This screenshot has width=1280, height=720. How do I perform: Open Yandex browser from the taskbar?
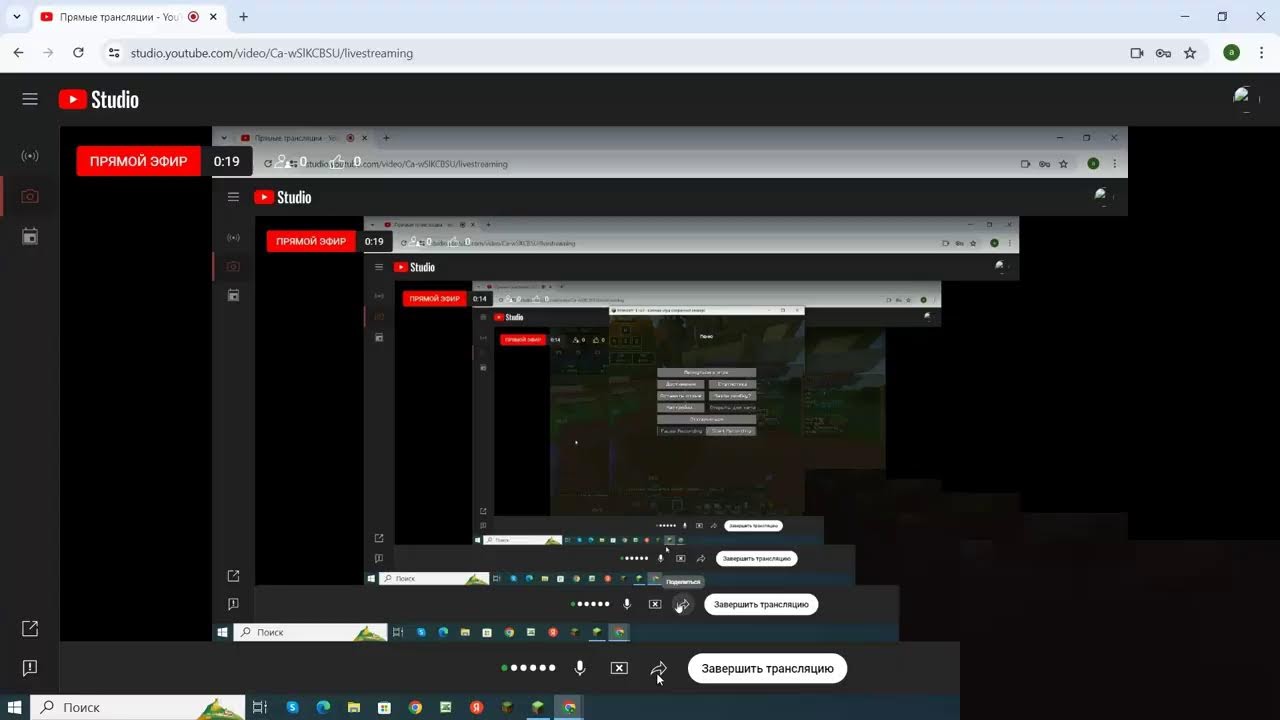click(x=477, y=707)
